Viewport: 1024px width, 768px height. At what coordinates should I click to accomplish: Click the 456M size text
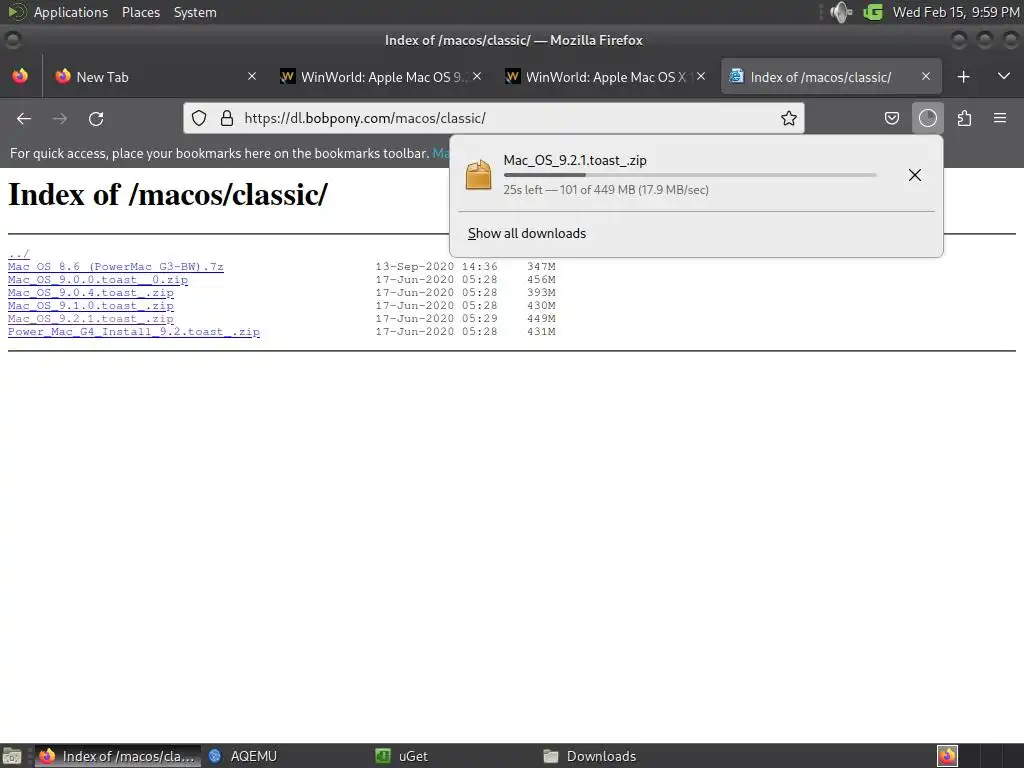pyautogui.click(x=541, y=280)
